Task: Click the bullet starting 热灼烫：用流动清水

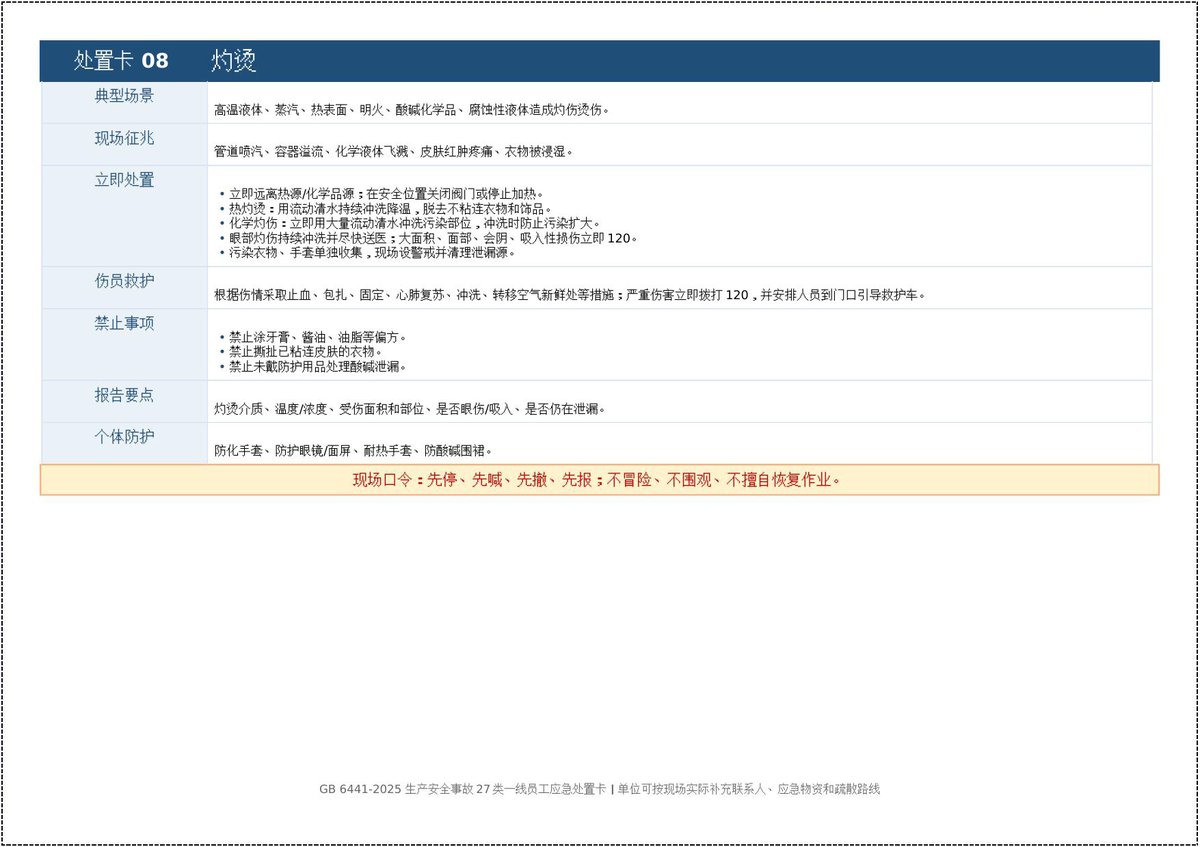Action: point(389,209)
